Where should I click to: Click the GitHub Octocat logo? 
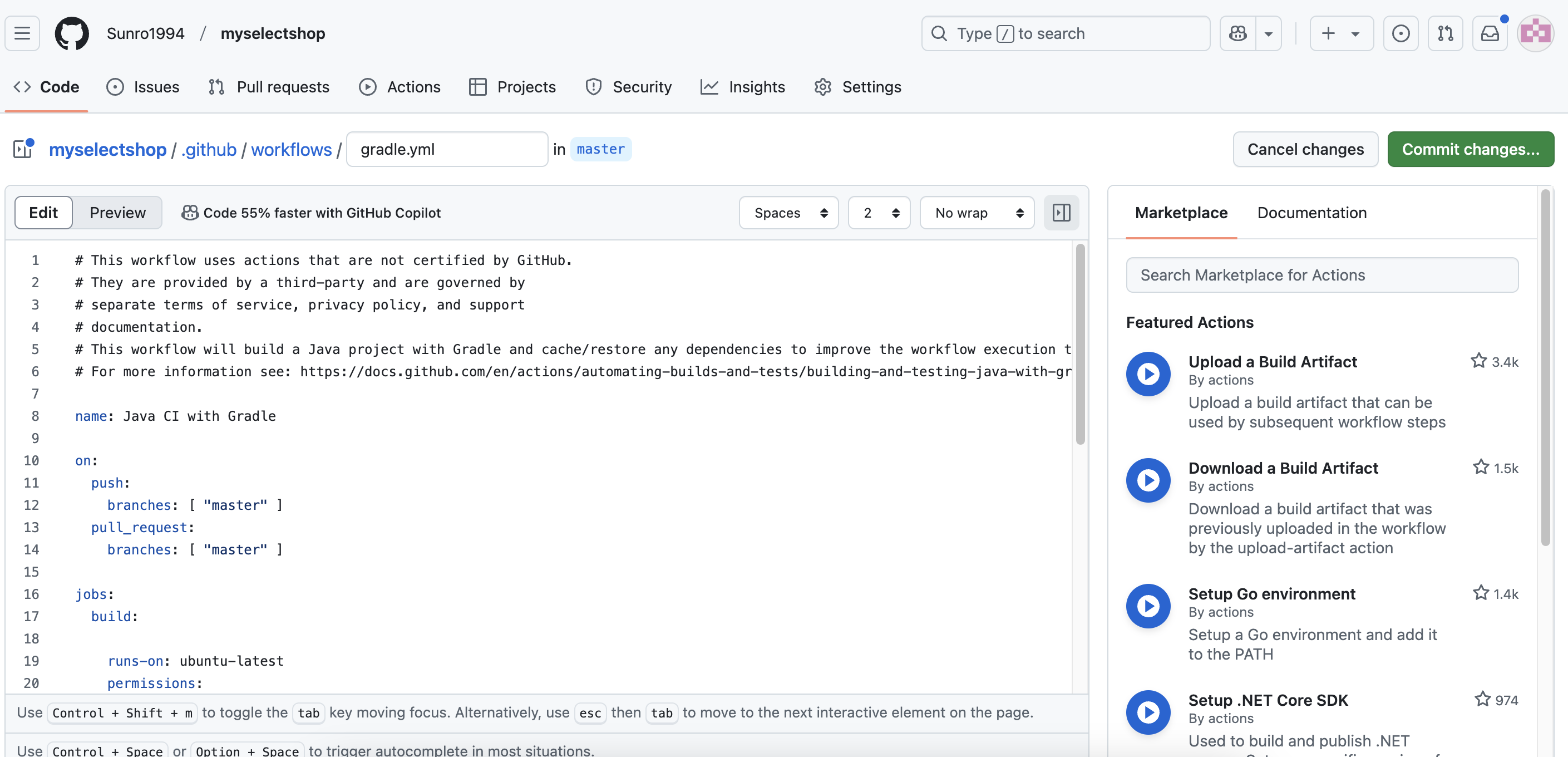pos(72,33)
